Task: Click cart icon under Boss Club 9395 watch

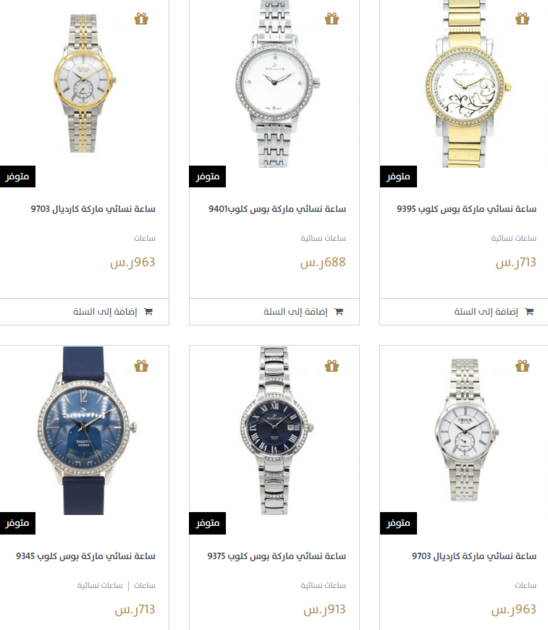Action: (529, 311)
